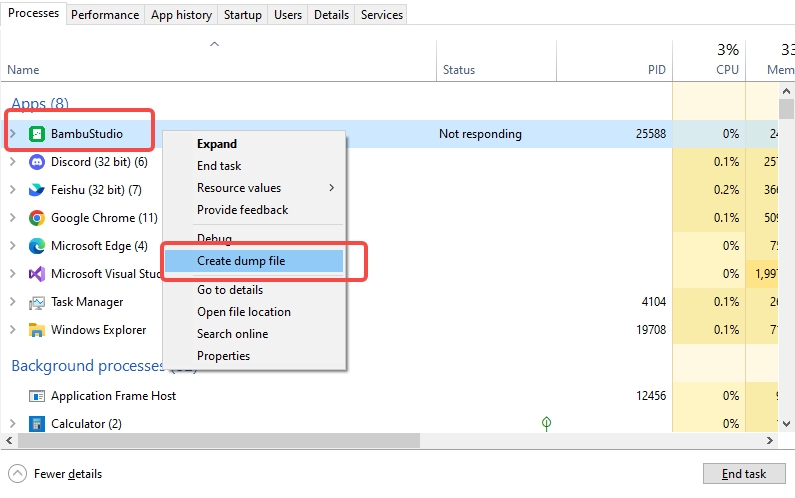795x498 pixels.
Task: Expand the Microsoft Visual Studio group
Action: tap(13, 274)
